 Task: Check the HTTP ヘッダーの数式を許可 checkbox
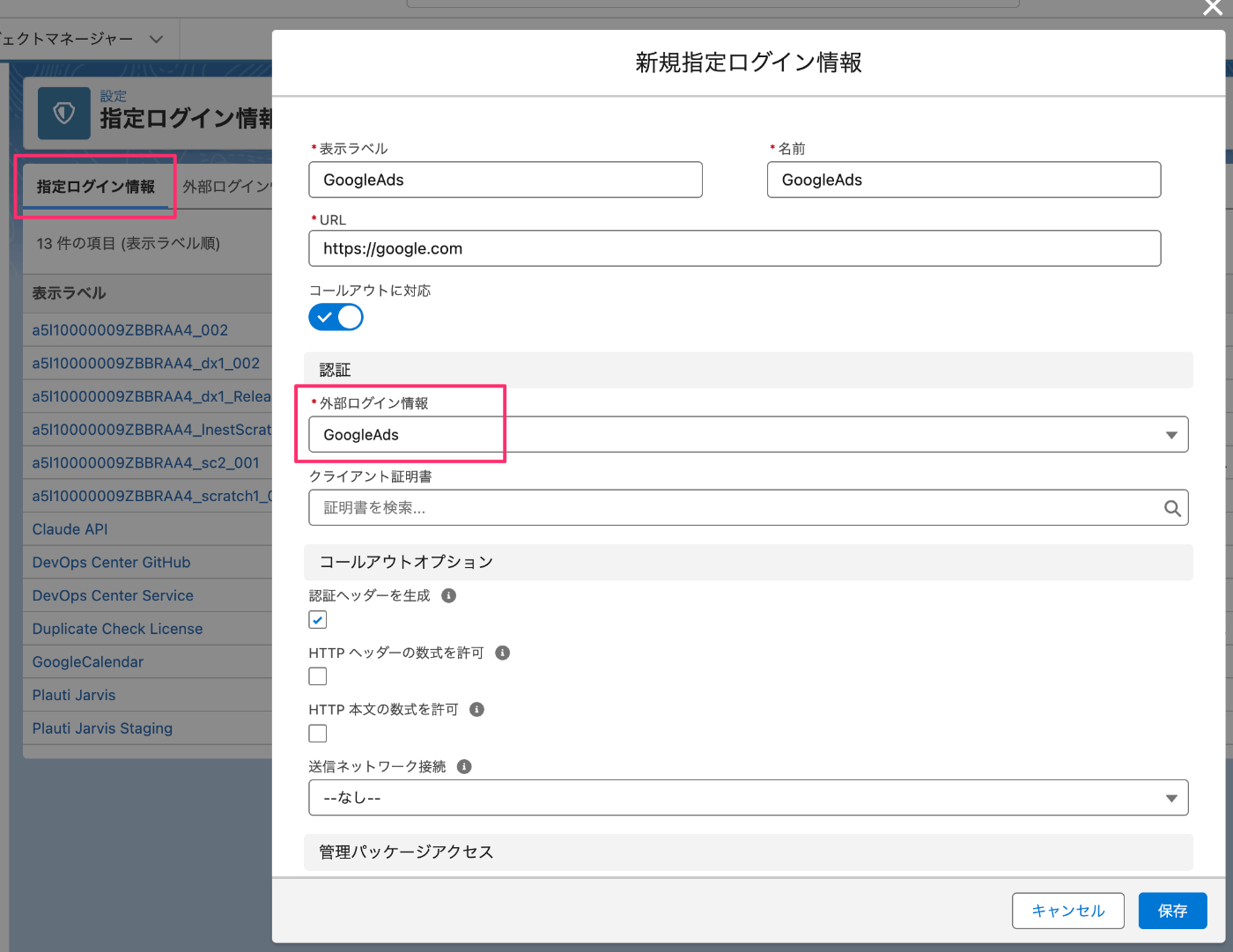pyautogui.click(x=318, y=676)
